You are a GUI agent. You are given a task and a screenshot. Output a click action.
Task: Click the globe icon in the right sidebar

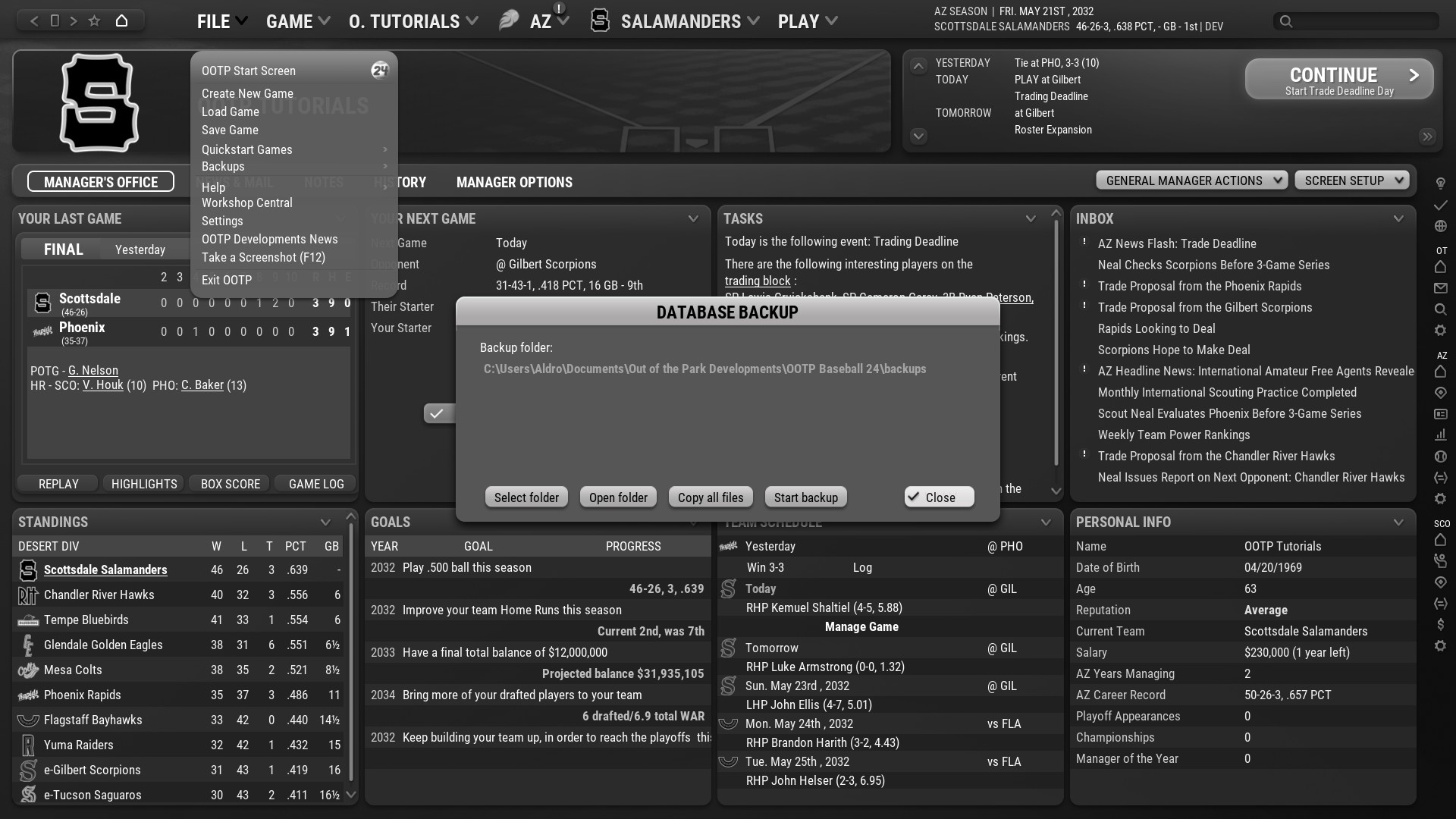pyautogui.click(x=1441, y=226)
